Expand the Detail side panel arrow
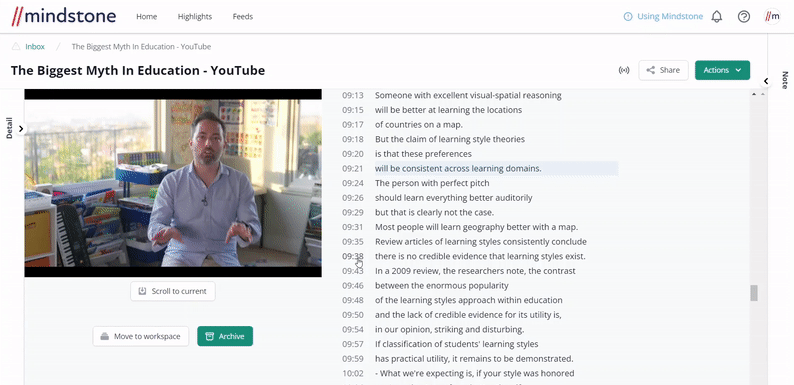The image size is (794, 385). 21,129
